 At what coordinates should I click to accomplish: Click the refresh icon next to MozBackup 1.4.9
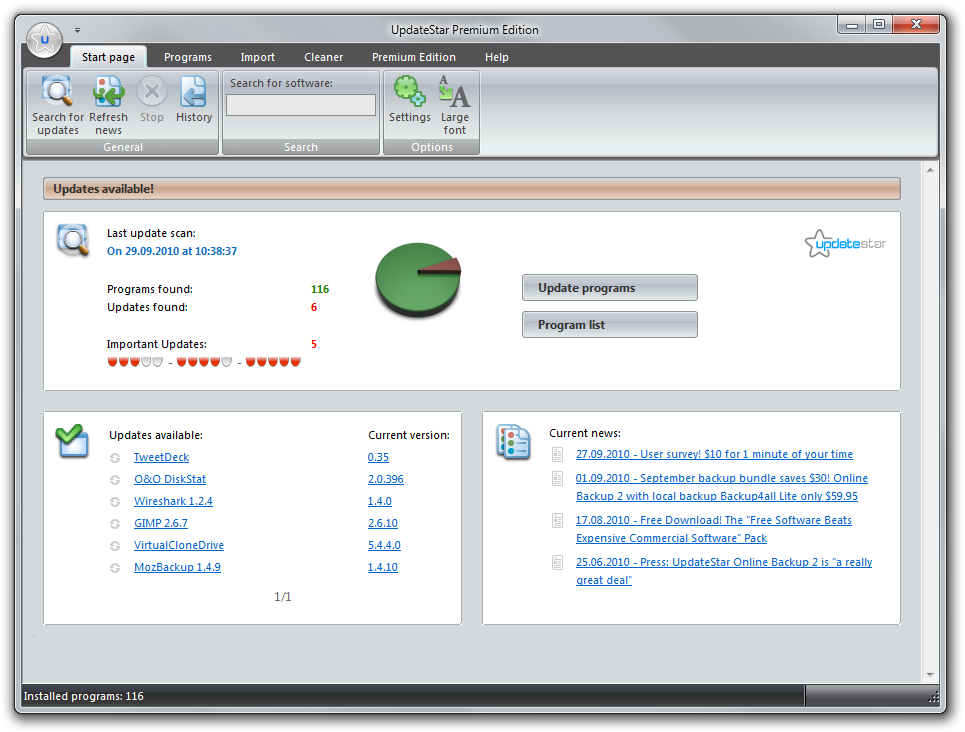(115, 568)
